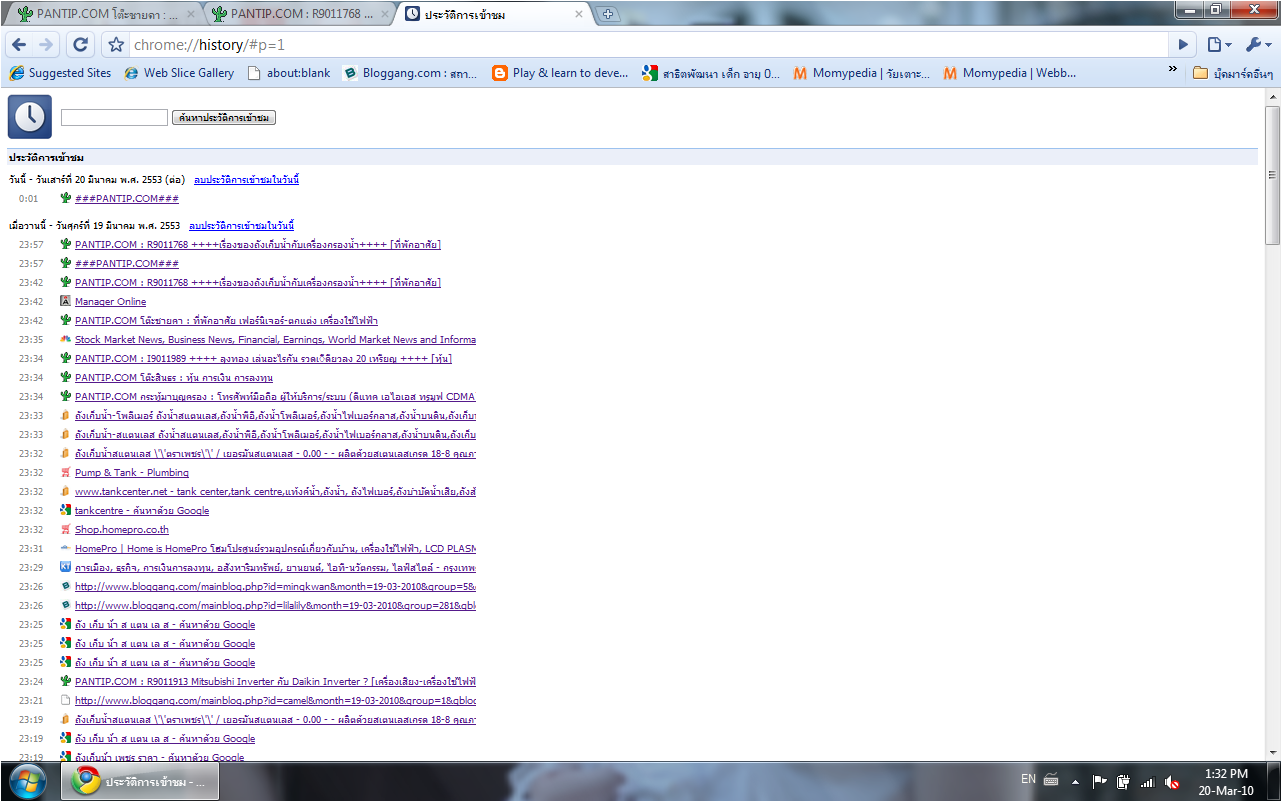Open the สาธิตพัฒนา เด็ก อายุ bookmark

pyautogui.click(x=711, y=73)
